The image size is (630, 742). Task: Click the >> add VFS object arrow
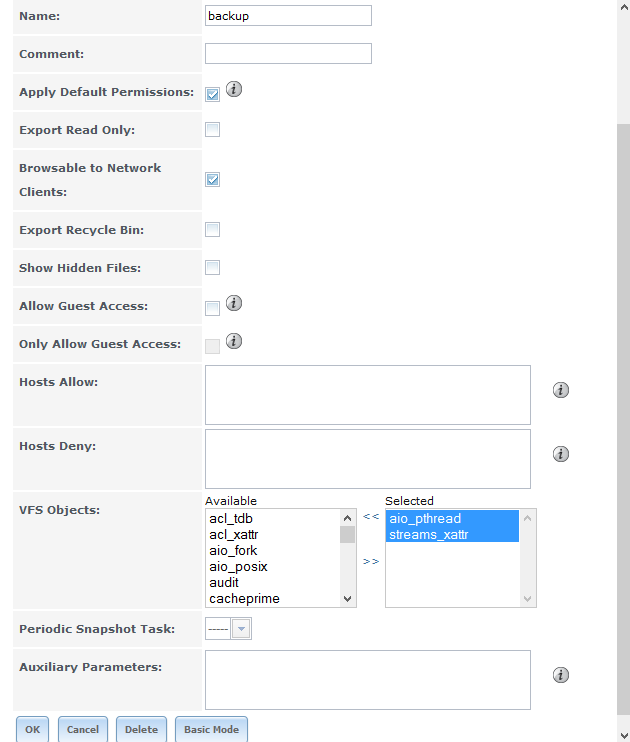pyautogui.click(x=371, y=561)
